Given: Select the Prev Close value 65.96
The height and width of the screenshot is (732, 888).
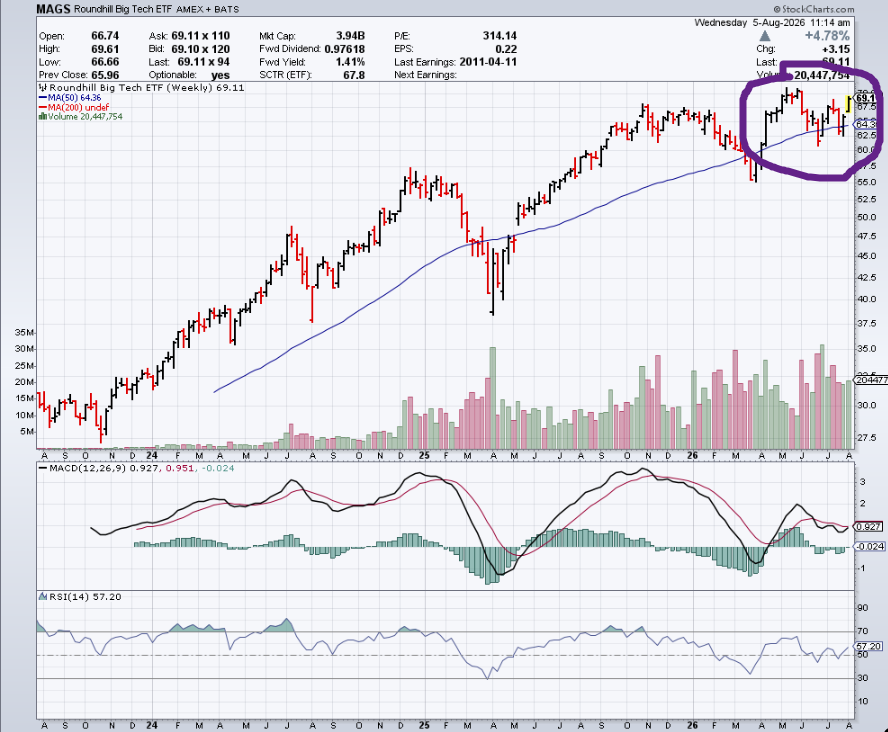Looking at the screenshot, I should pyautogui.click(x=105, y=75).
